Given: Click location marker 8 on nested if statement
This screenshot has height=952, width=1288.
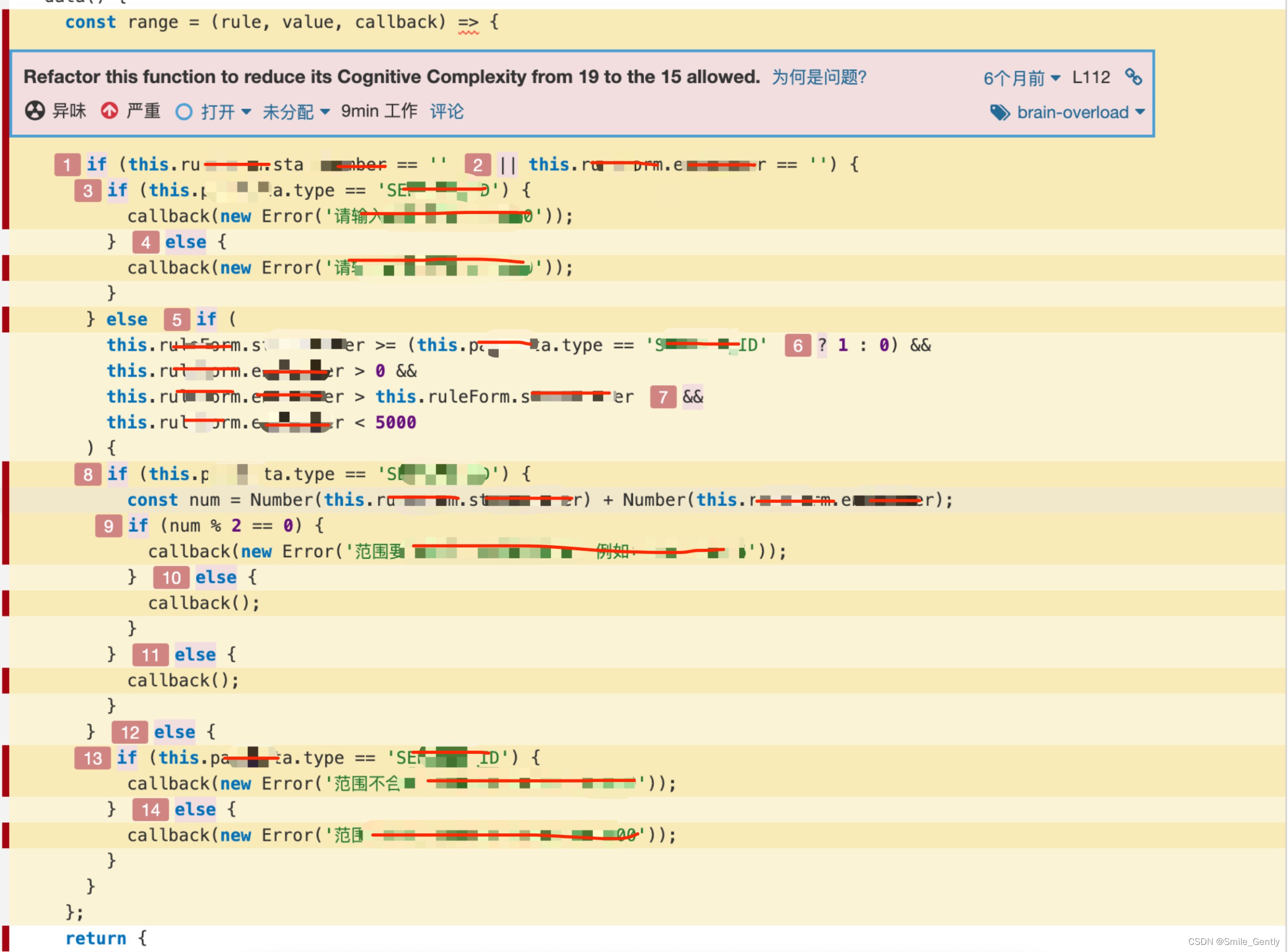Looking at the screenshot, I should click(88, 474).
